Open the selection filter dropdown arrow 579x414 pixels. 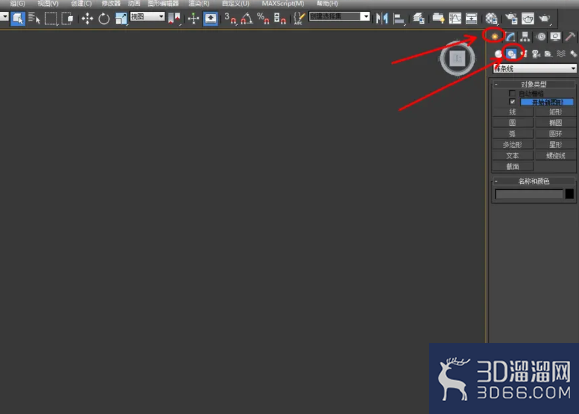[4, 17]
